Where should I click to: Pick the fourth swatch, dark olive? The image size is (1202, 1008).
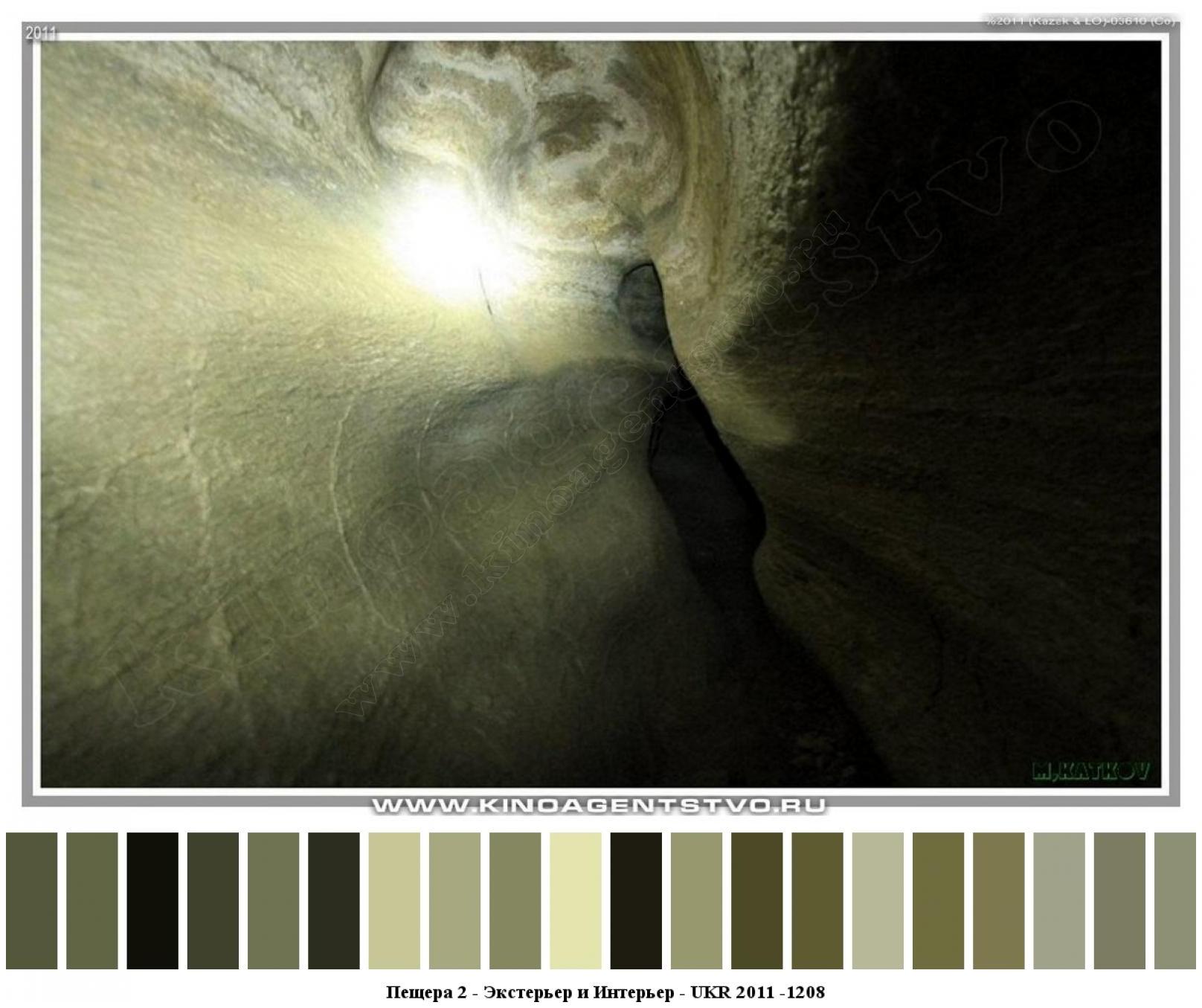point(213,900)
